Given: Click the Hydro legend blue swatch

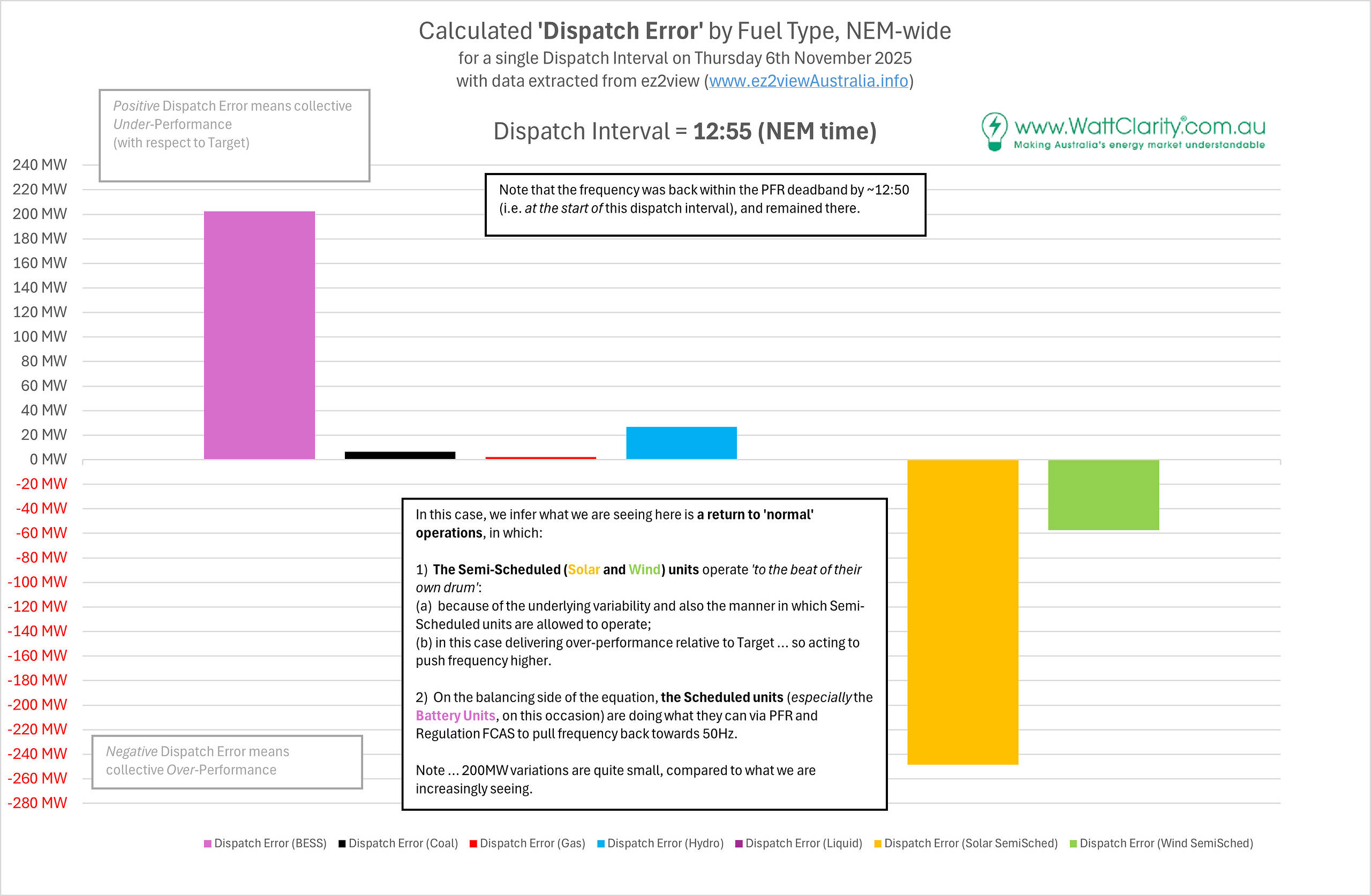Looking at the screenshot, I should click(x=601, y=844).
